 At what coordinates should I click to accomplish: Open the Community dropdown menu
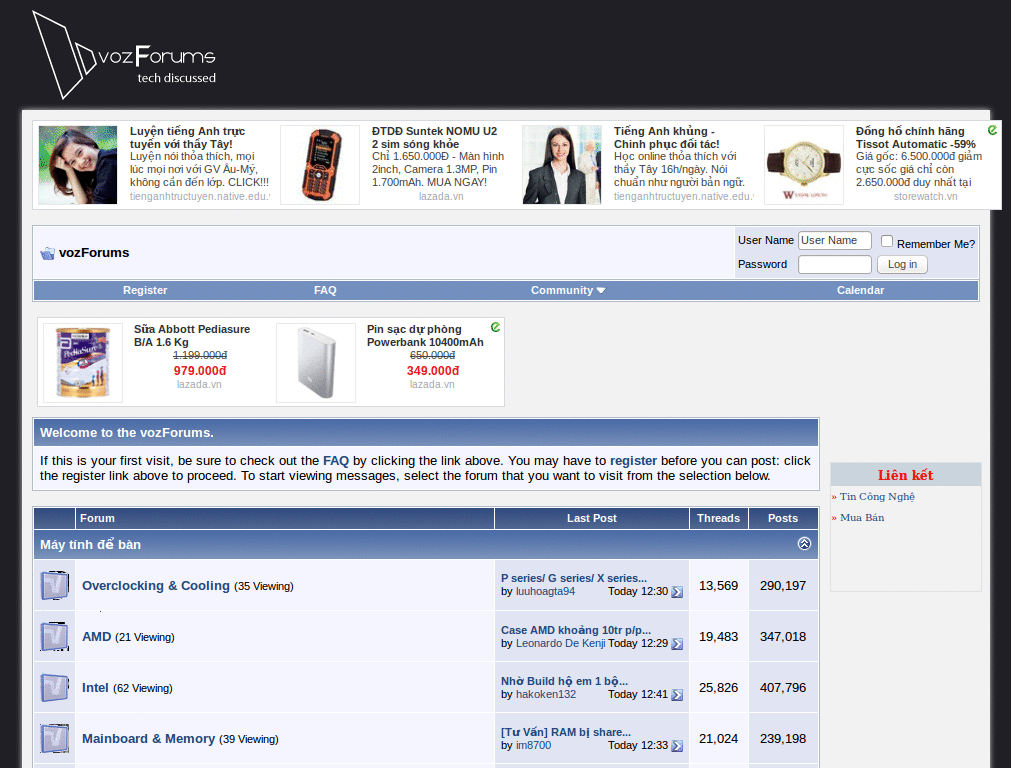(568, 290)
